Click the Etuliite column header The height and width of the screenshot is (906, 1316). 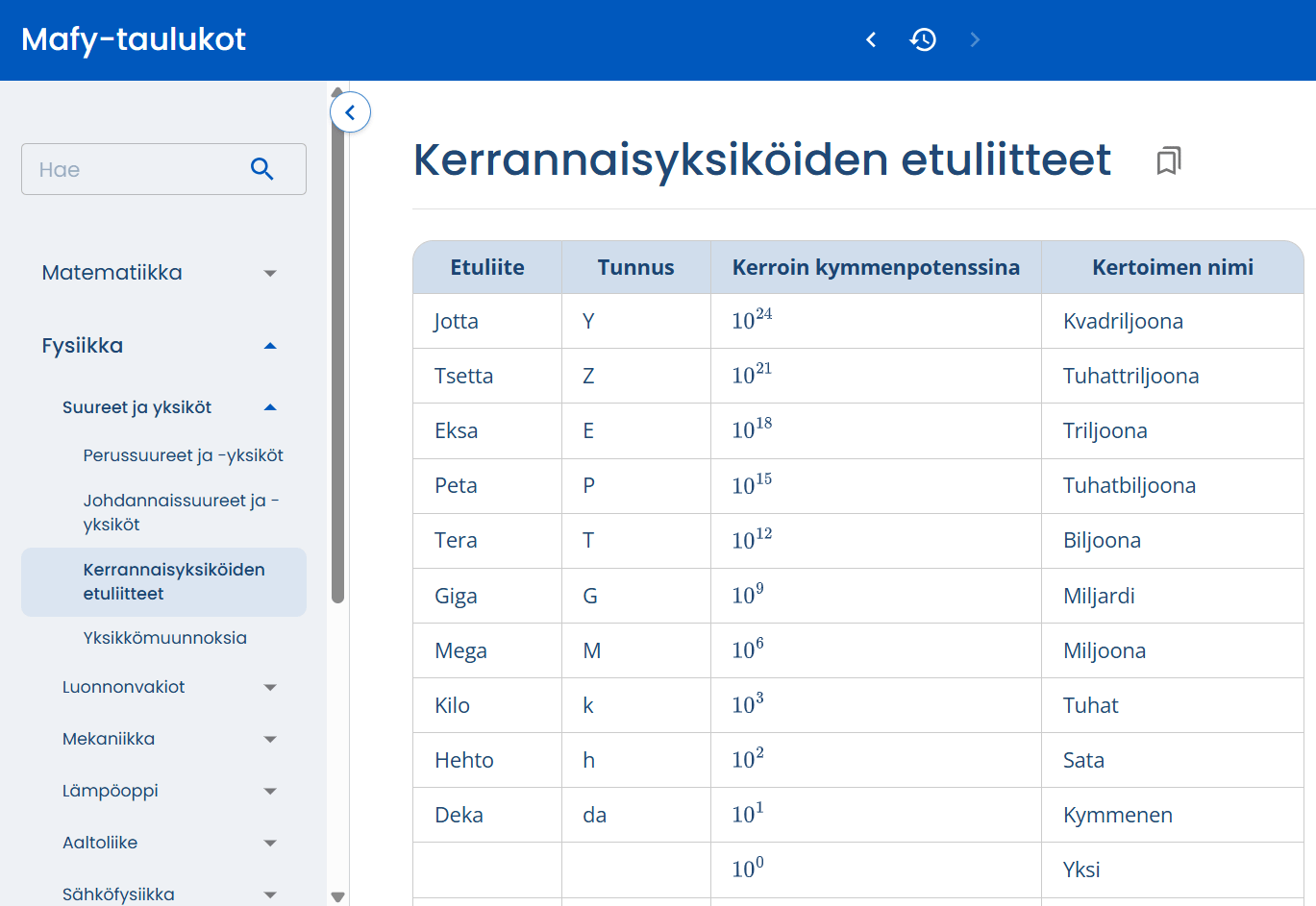coord(487,267)
